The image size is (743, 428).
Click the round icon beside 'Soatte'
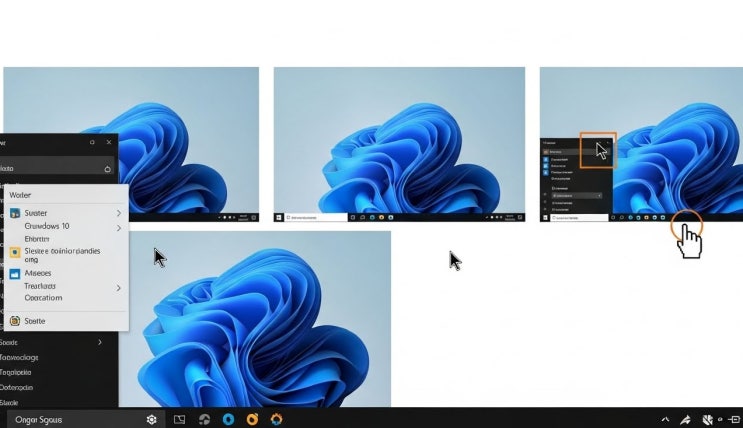pos(15,321)
